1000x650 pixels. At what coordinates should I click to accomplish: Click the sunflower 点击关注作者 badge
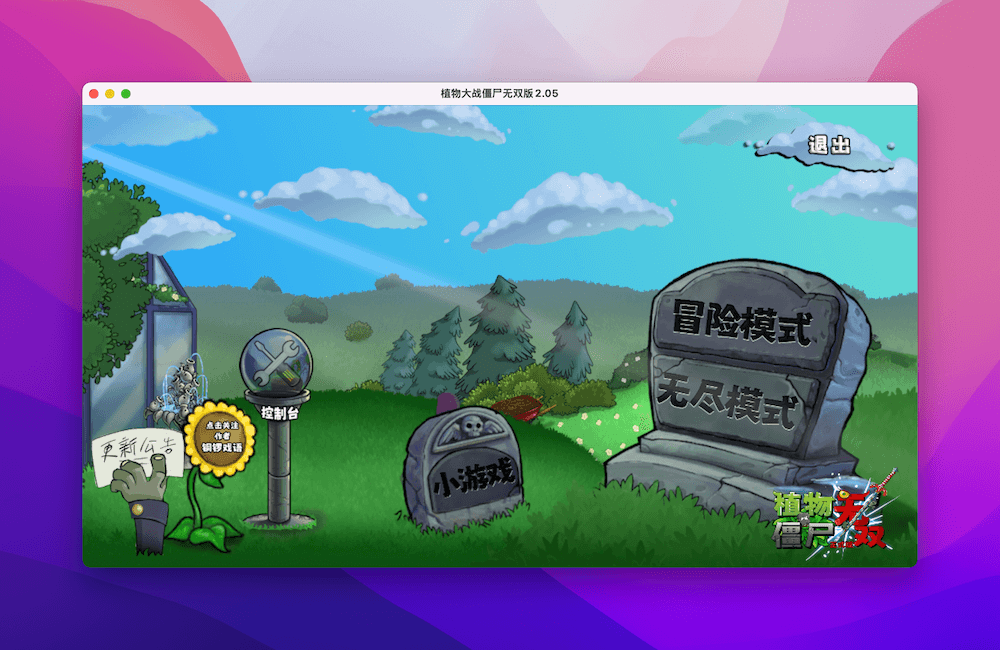[220, 438]
